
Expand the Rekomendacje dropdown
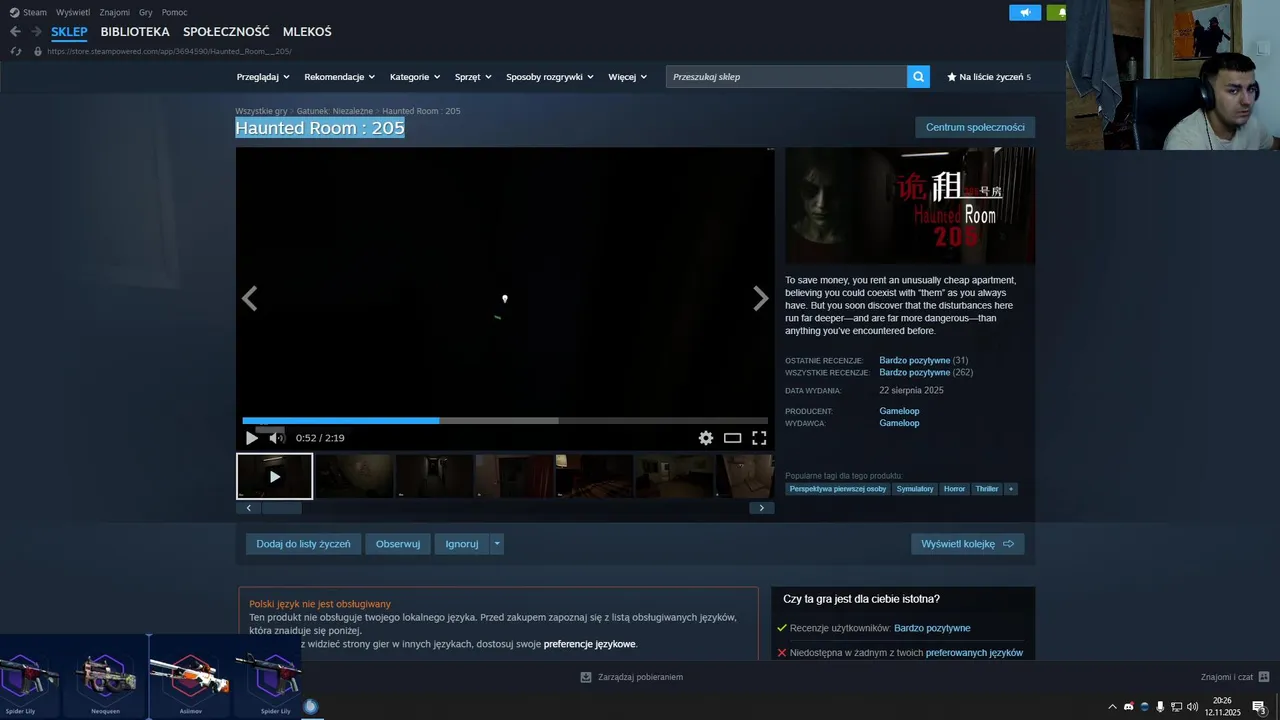pos(340,77)
